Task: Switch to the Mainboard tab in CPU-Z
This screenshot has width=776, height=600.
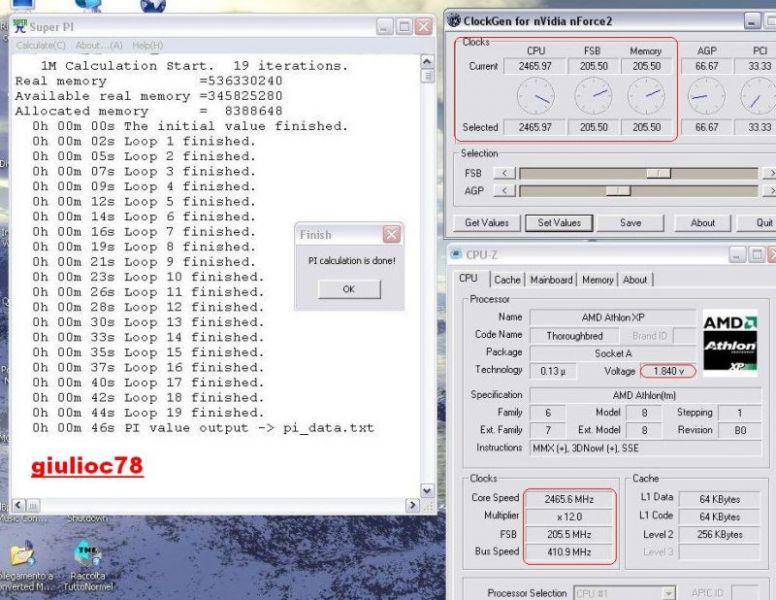Action: (551, 280)
